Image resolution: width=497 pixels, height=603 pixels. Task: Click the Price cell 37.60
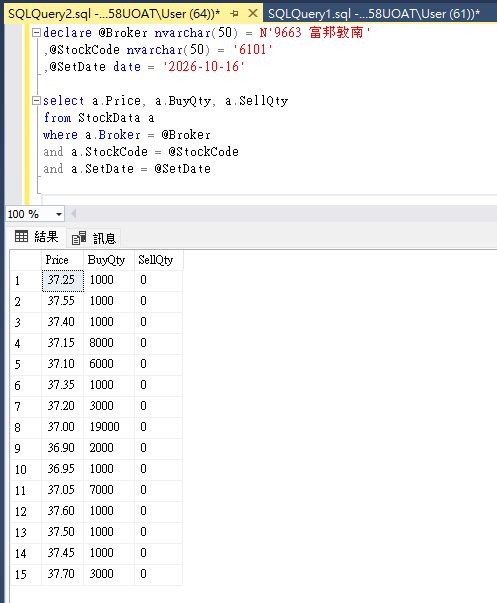[62, 511]
